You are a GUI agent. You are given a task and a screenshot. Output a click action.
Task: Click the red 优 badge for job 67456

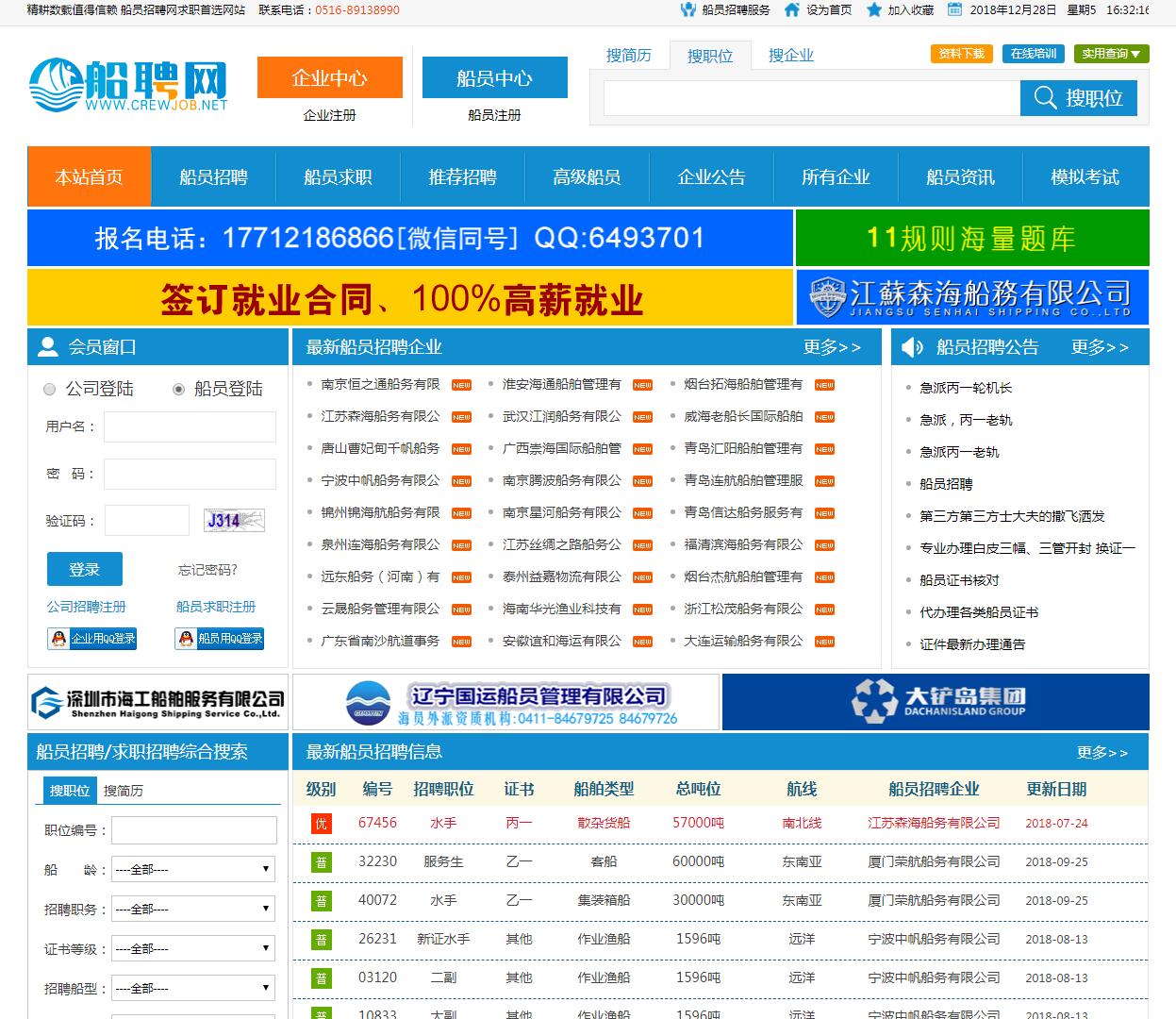(322, 824)
